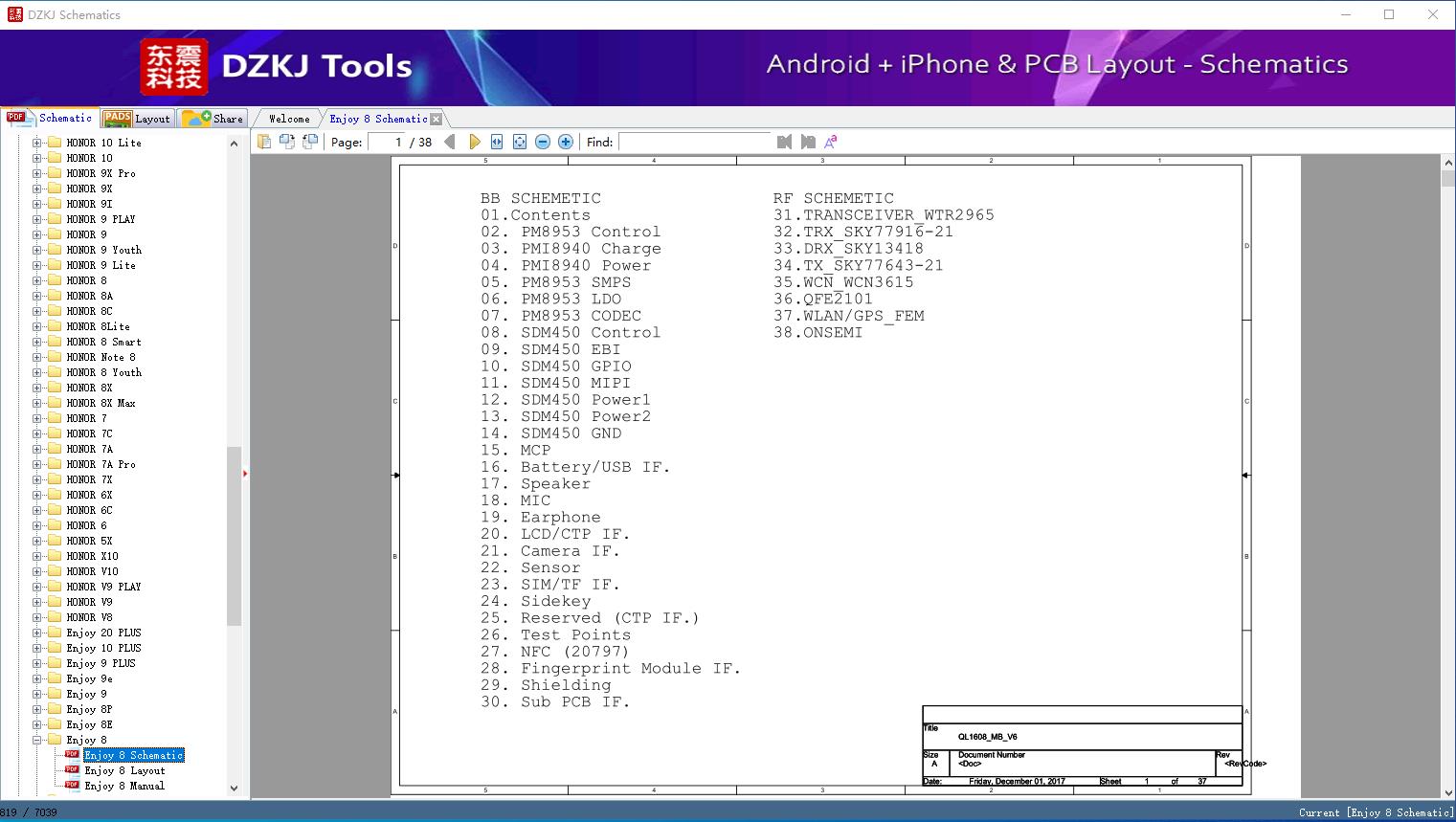Click the fit width icon
This screenshot has width=1456, height=822.
[497, 142]
